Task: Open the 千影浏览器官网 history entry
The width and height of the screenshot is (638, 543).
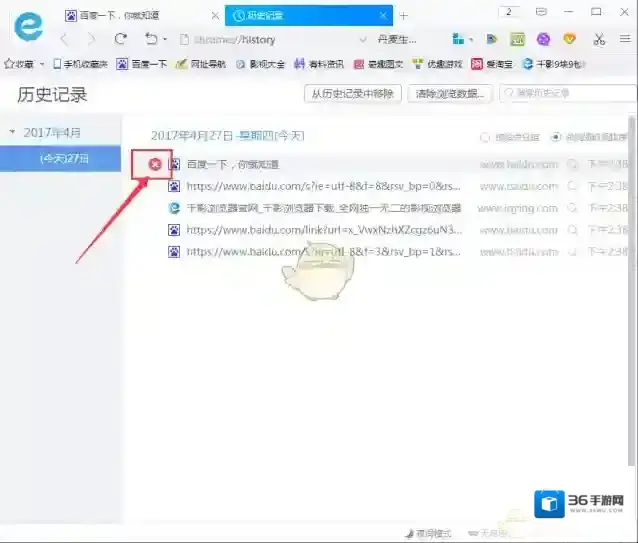Action: click(324, 208)
